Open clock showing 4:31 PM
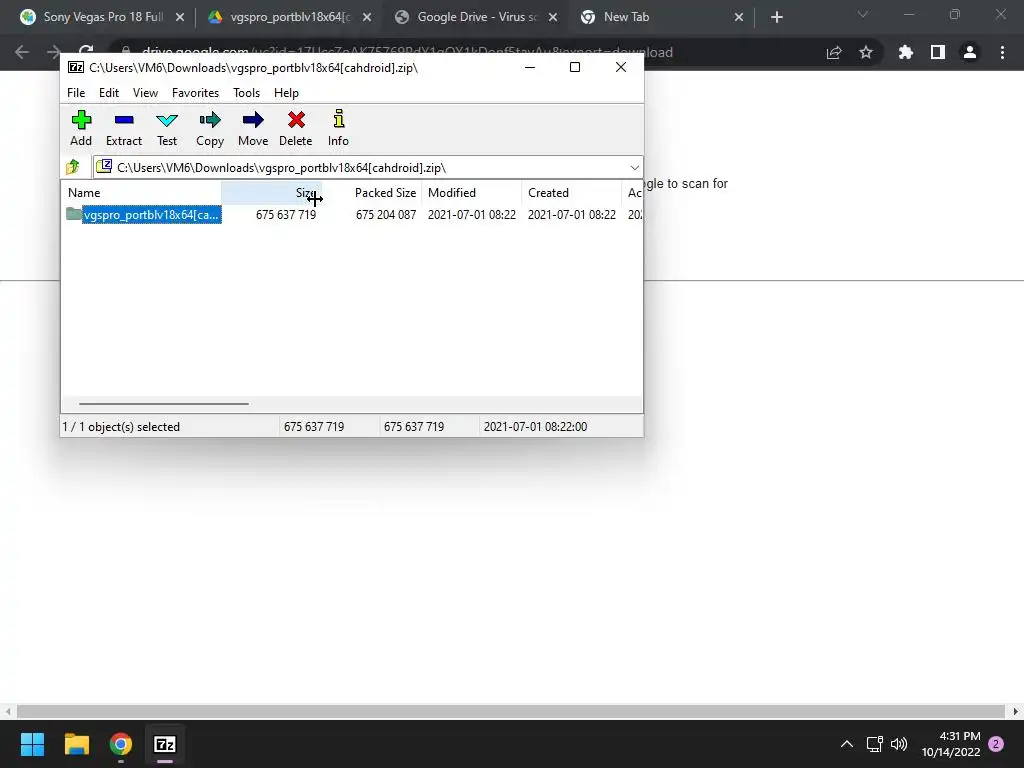 [x=951, y=744]
